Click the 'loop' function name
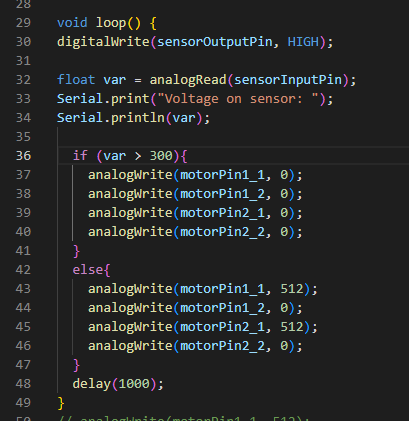The height and width of the screenshot is (421, 409). (111, 23)
